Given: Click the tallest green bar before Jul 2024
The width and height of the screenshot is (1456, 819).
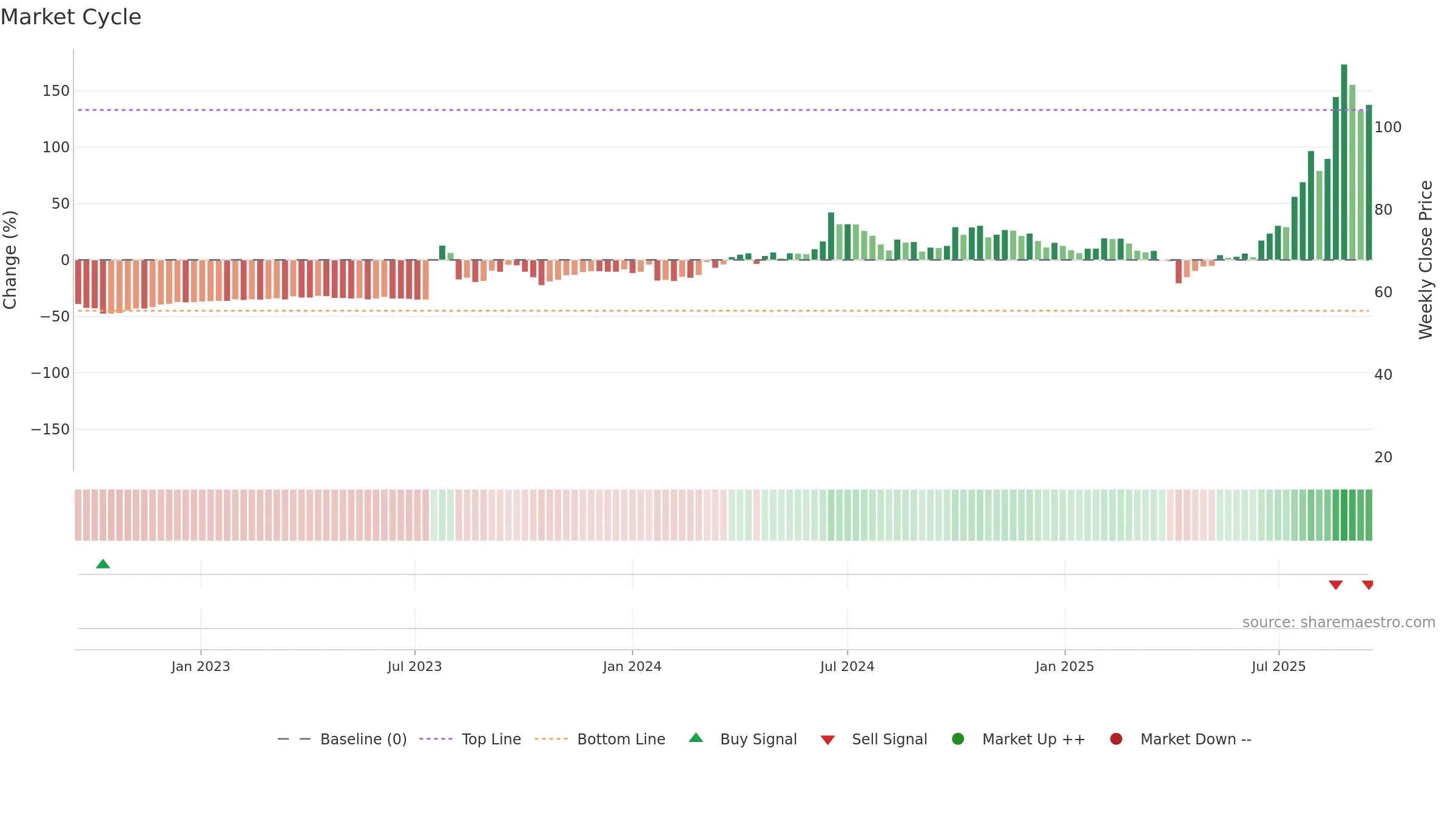Looking at the screenshot, I should pyautogui.click(x=831, y=236).
